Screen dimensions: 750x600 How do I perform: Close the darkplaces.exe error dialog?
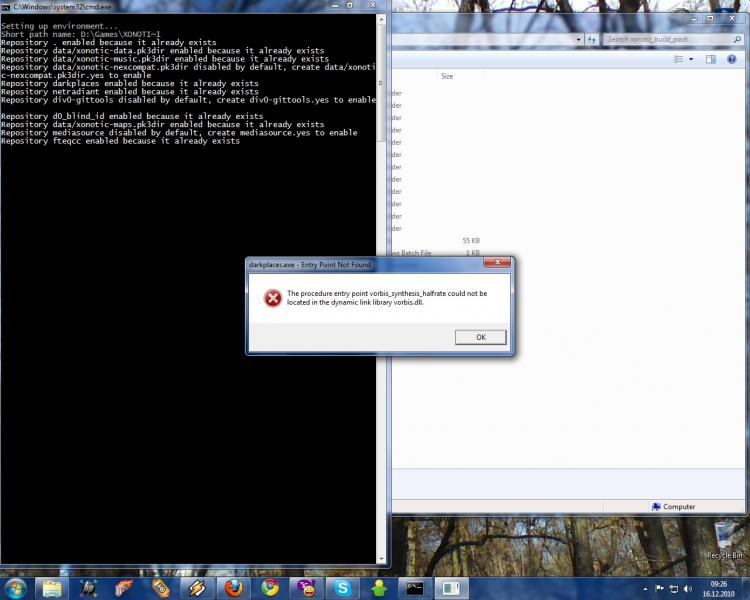coord(497,262)
